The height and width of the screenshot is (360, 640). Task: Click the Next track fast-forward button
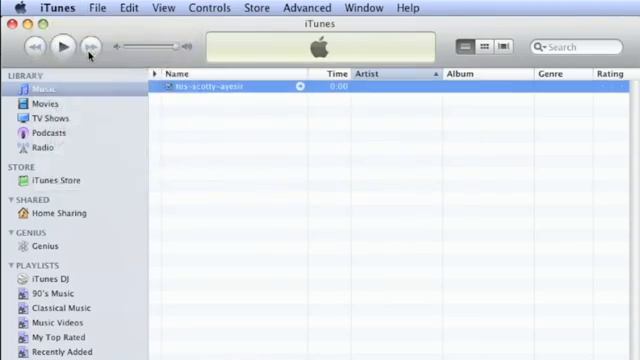(91, 47)
